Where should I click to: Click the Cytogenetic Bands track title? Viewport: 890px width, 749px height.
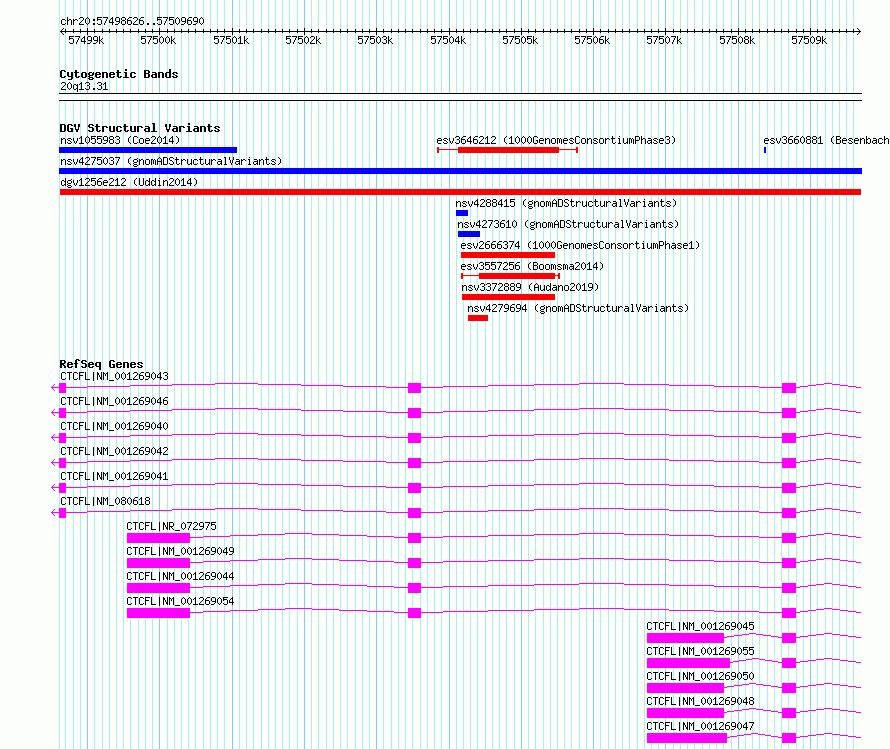[119, 74]
